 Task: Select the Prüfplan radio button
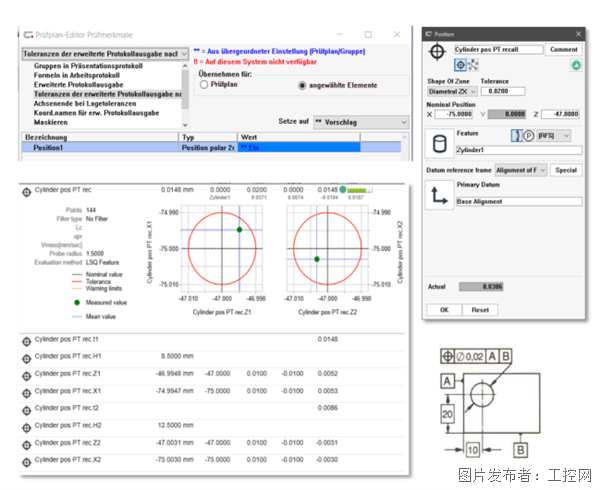pos(203,85)
